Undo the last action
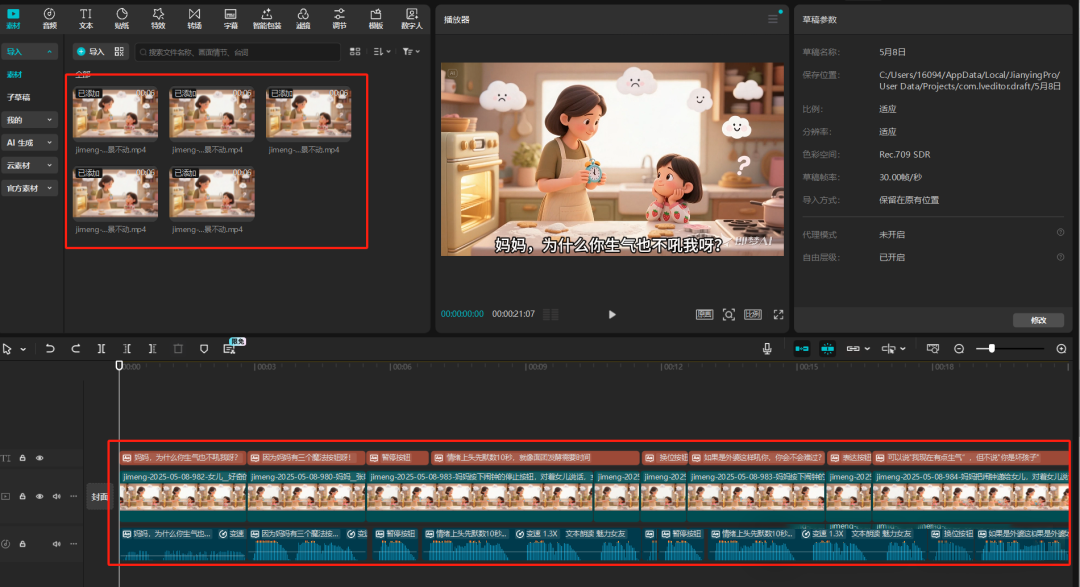Screen dimensions: 1080x587 coord(50,349)
